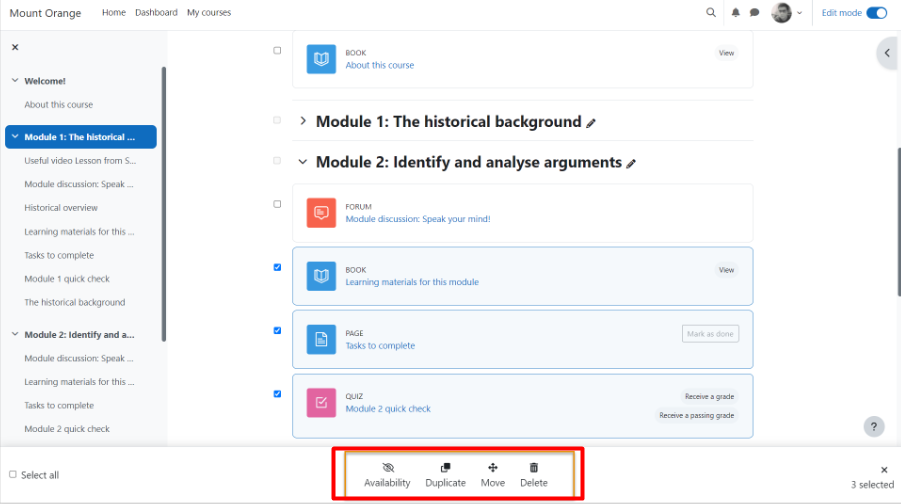Click the Mark as done button
The width and height of the screenshot is (901, 504).
coord(710,334)
